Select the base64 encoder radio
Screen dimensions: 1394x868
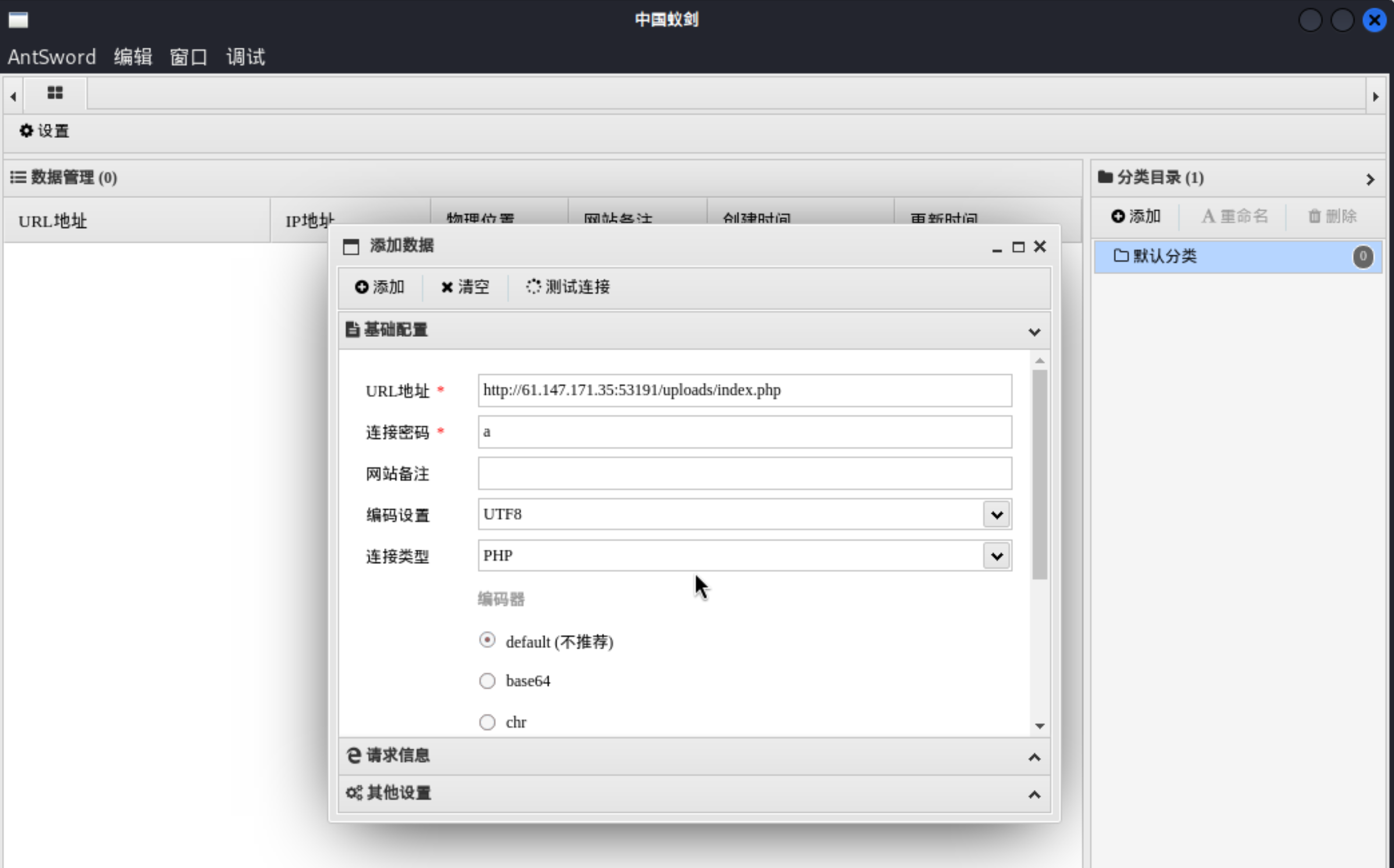point(487,681)
